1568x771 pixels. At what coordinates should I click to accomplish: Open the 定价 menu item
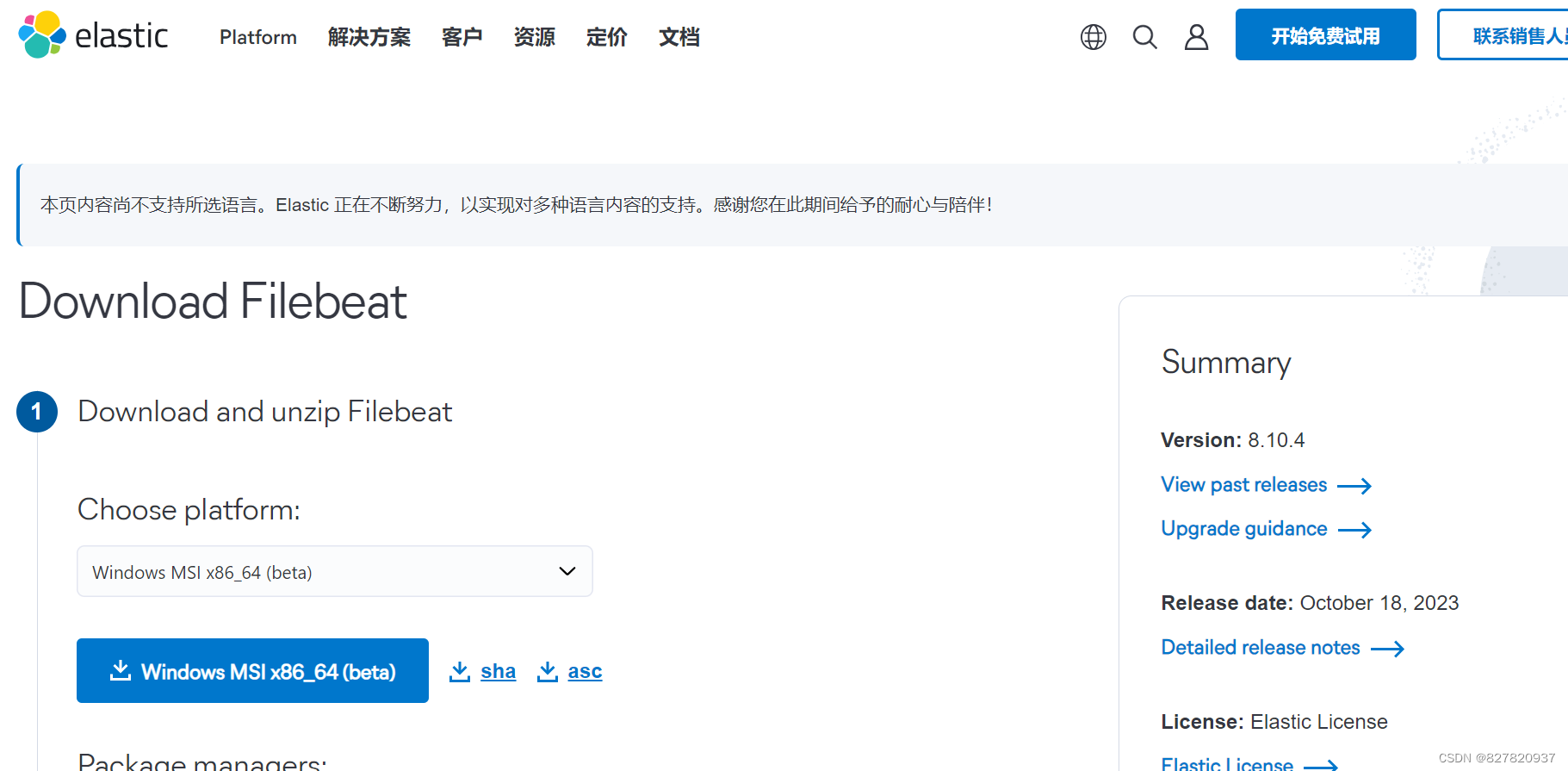click(x=607, y=37)
